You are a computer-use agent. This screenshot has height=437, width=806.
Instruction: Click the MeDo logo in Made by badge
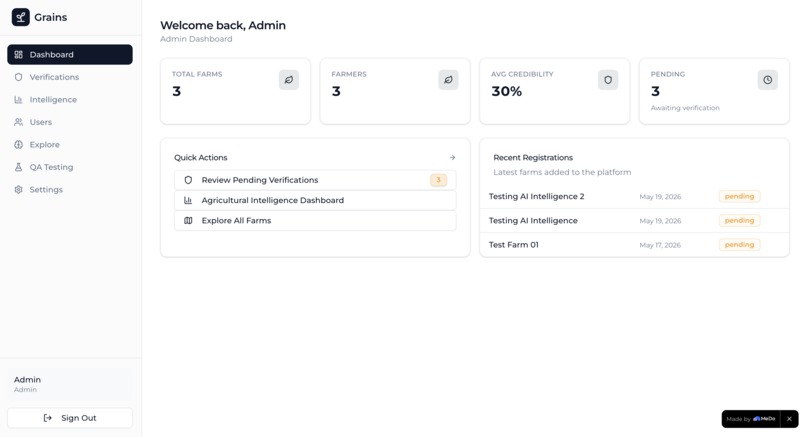764,419
